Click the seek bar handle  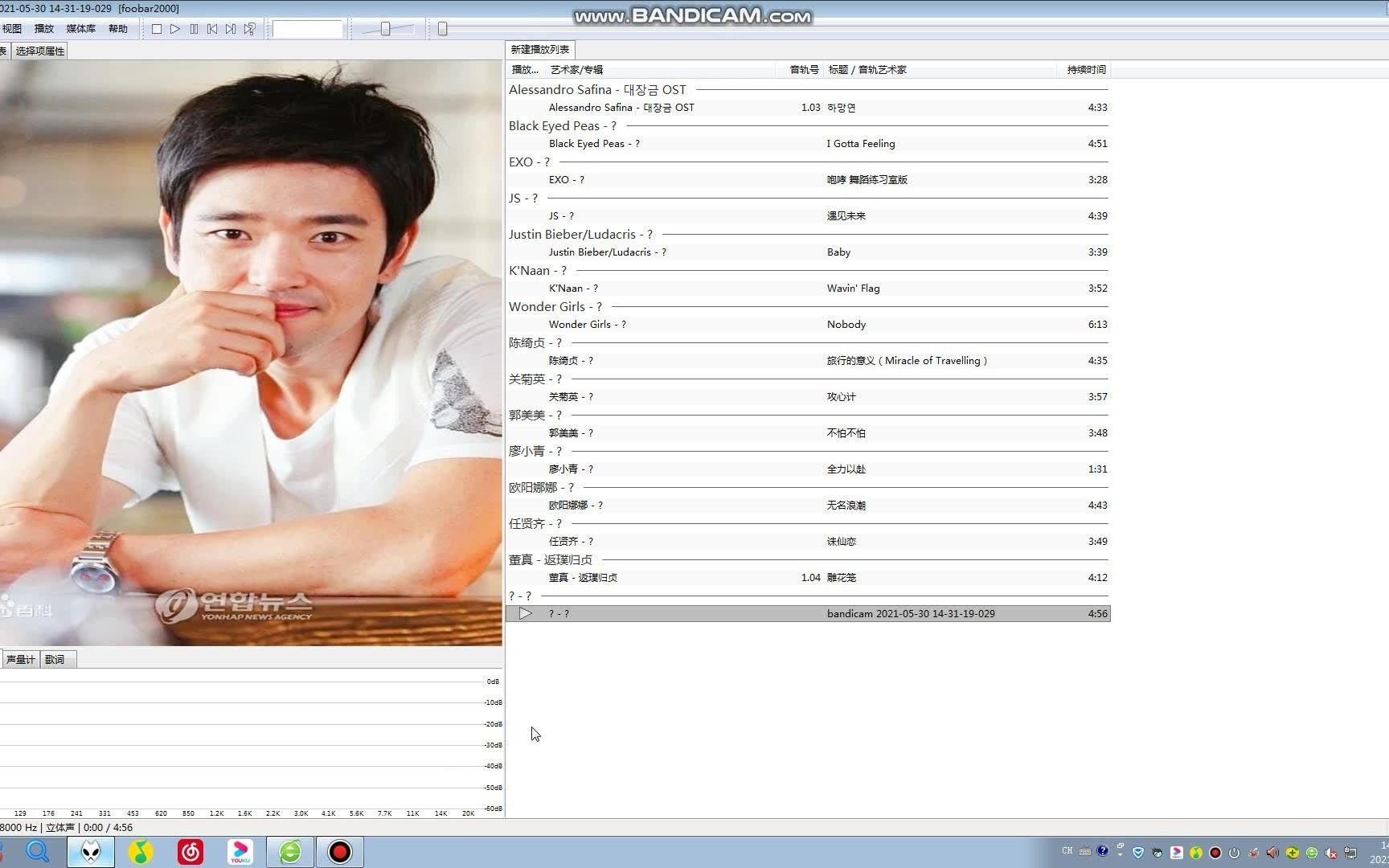(x=442, y=29)
